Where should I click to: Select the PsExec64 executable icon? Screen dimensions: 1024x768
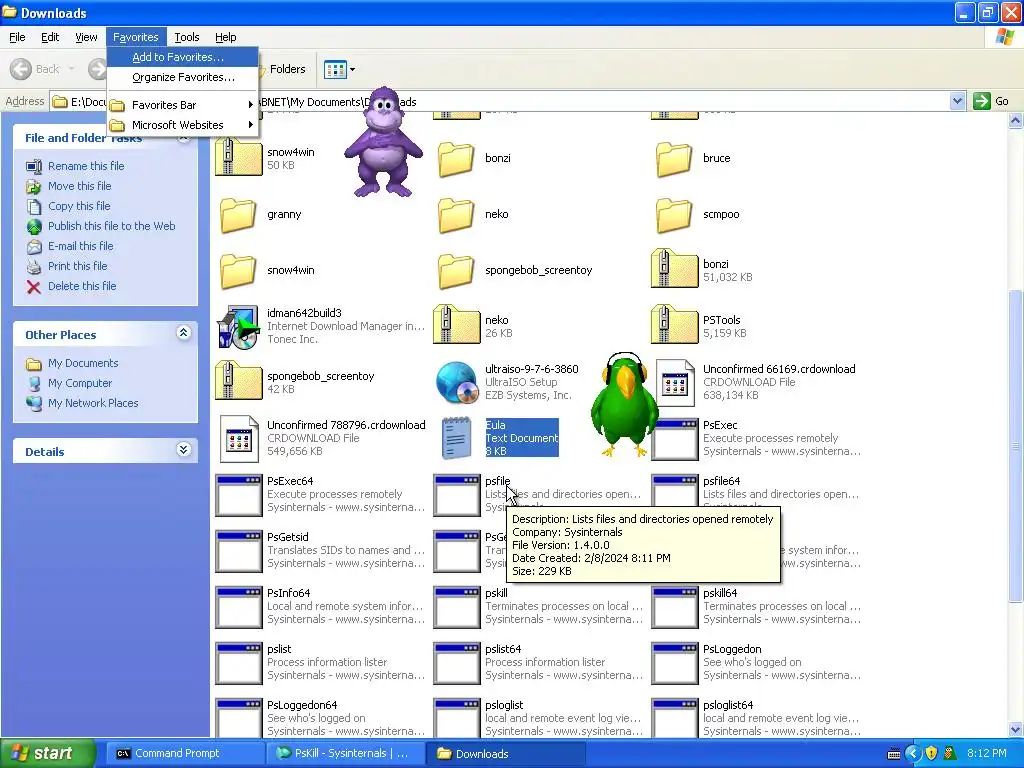239,496
